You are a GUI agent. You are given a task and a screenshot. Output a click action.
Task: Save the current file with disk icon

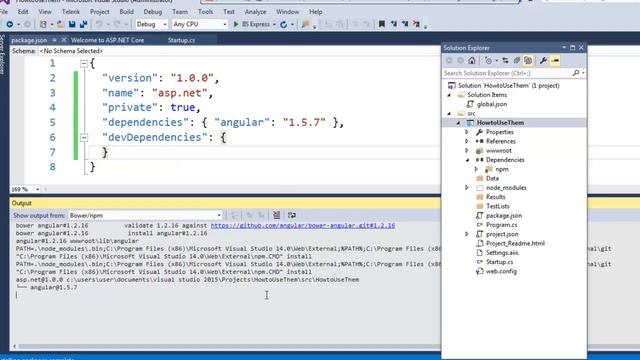(72, 24)
